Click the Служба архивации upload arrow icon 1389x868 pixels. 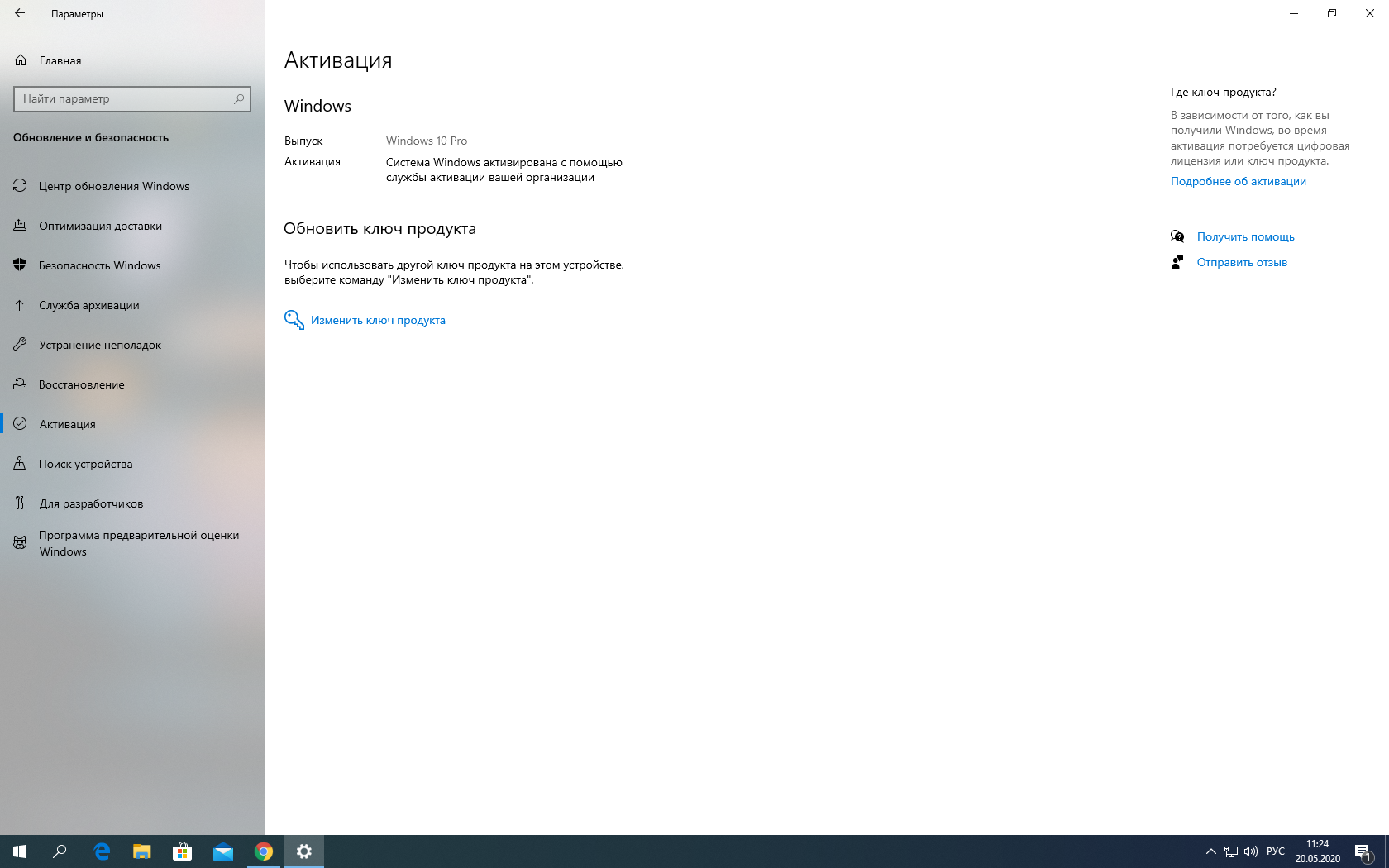[x=20, y=305]
